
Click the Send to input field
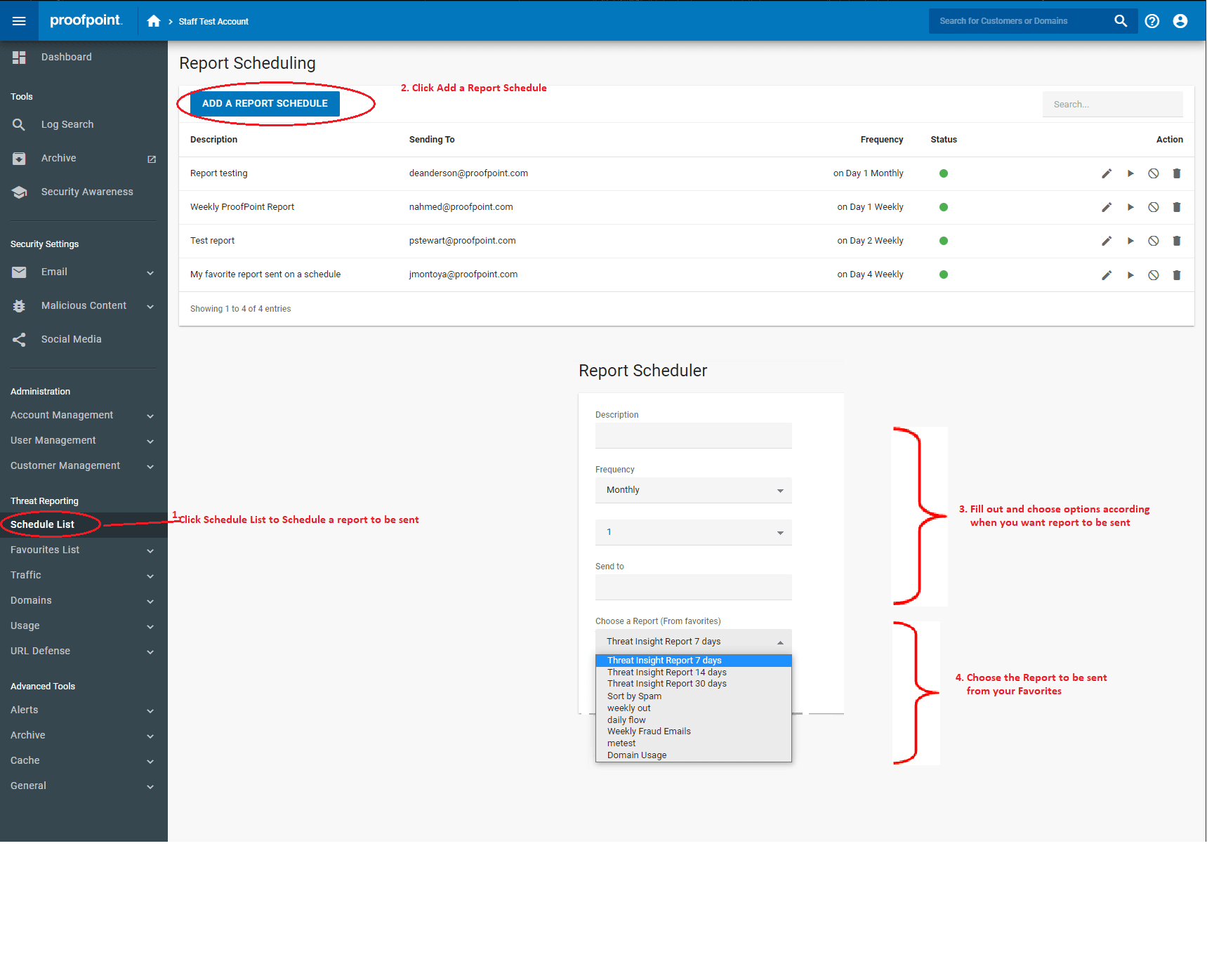(x=693, y=587)
